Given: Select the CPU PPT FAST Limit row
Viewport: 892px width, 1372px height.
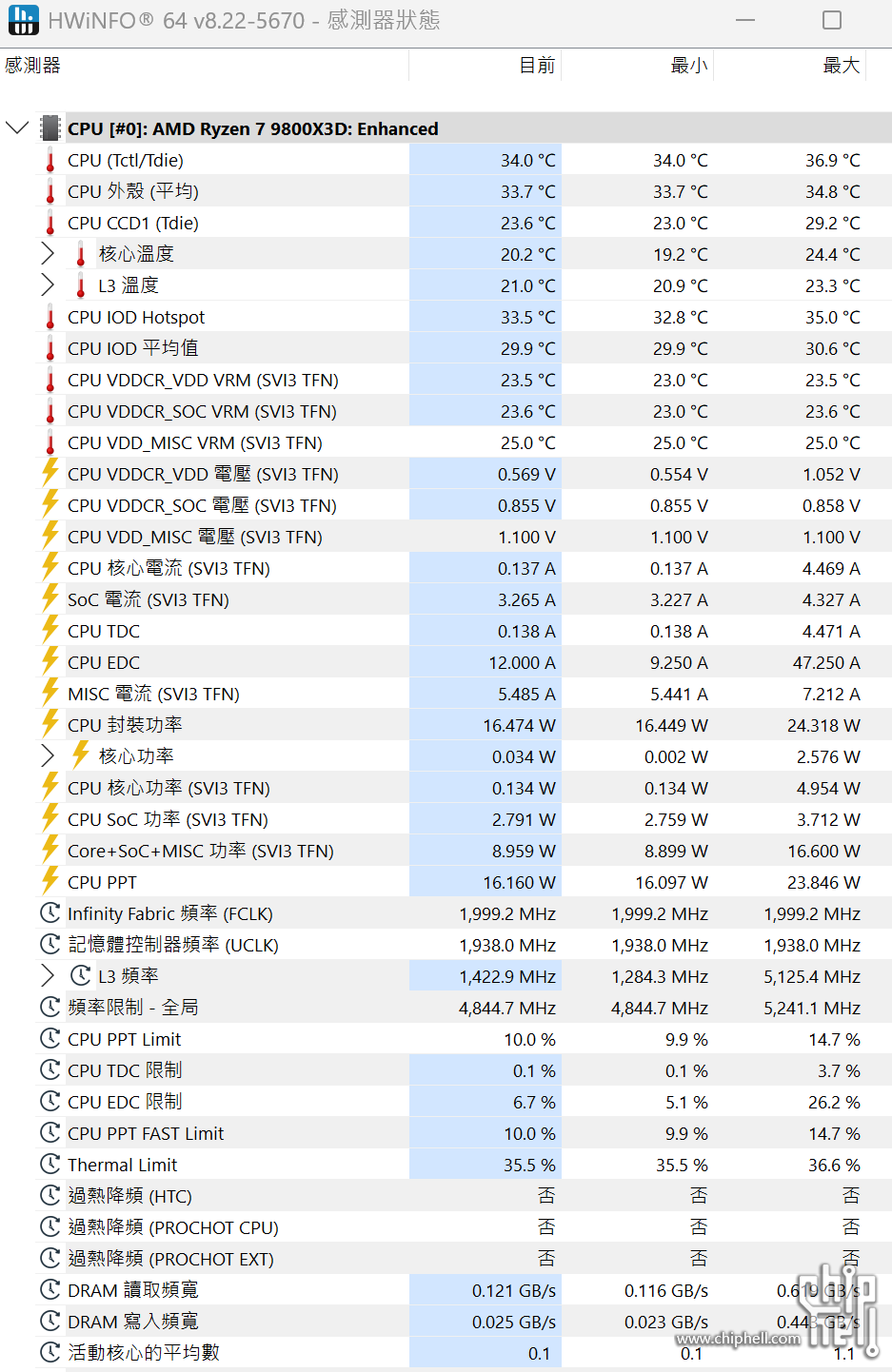Looking at the screenshot, I should coord(464,1133).
